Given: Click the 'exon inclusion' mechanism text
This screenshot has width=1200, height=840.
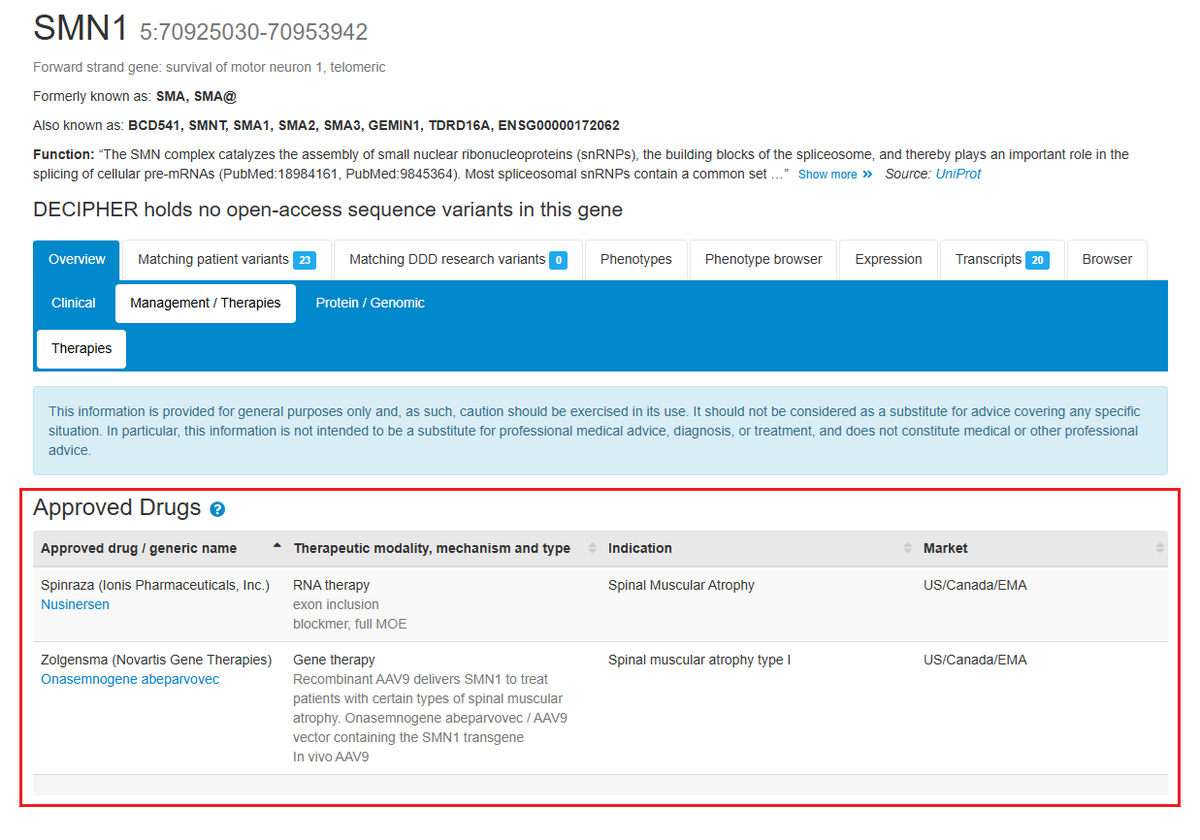Looking at the screenshot, I should (336, 605).
